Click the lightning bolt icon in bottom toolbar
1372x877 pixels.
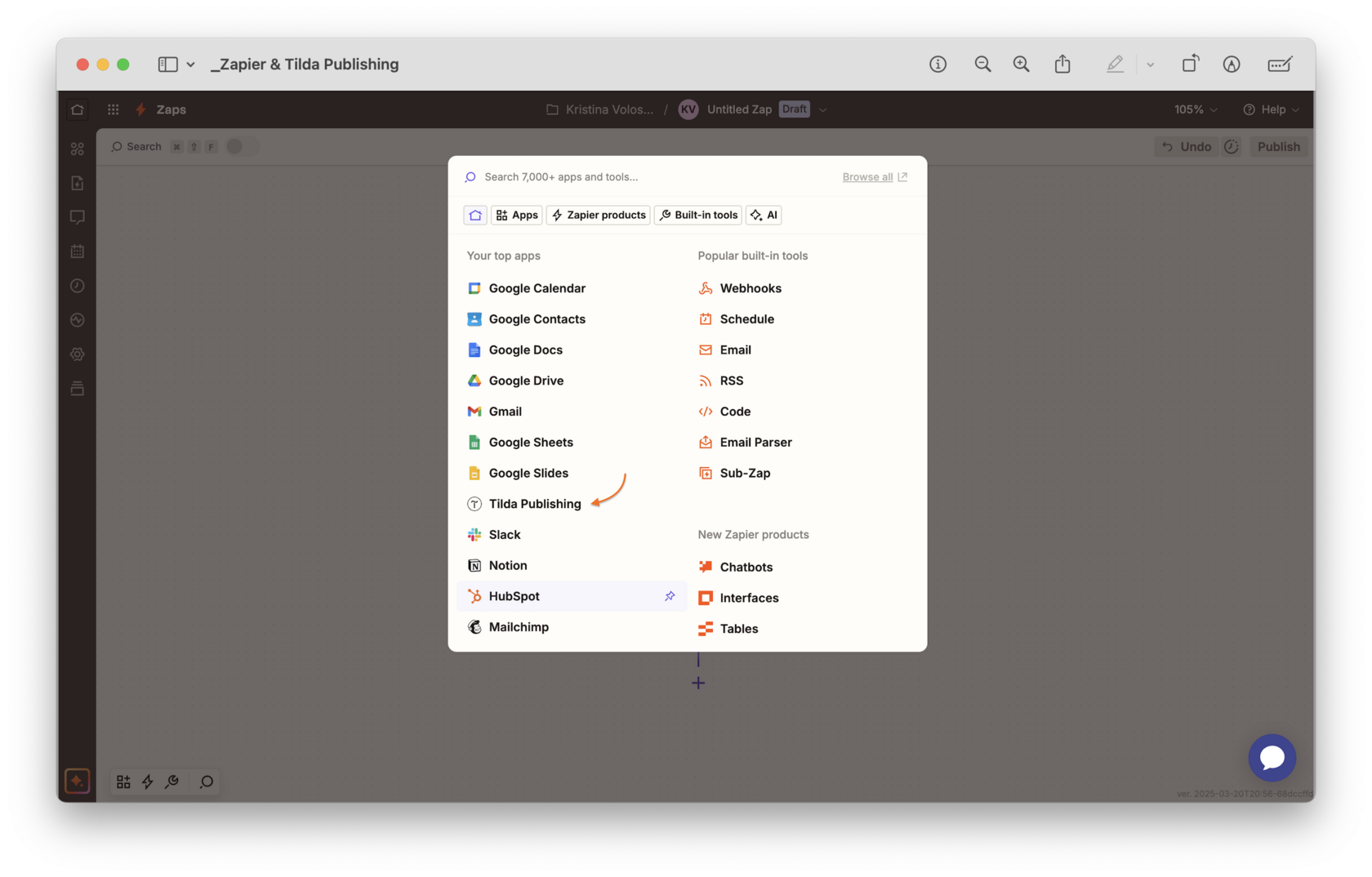pyautogui.click(x=148, y=781)
